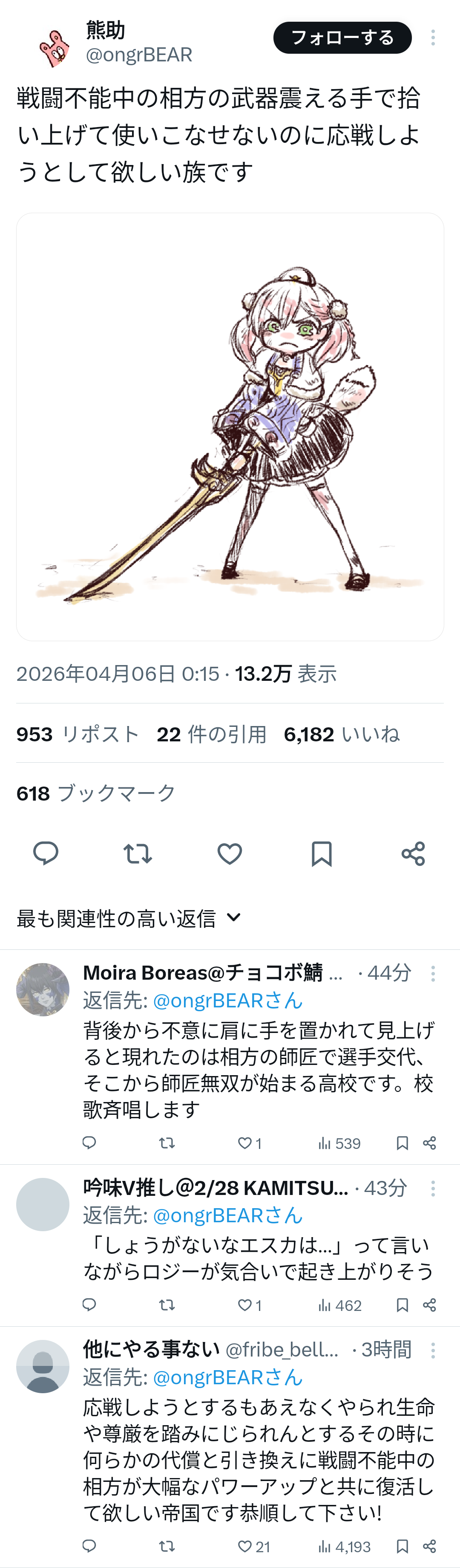Open the share icon on main post
460x1568 pixels.
[x=413, y=853]
